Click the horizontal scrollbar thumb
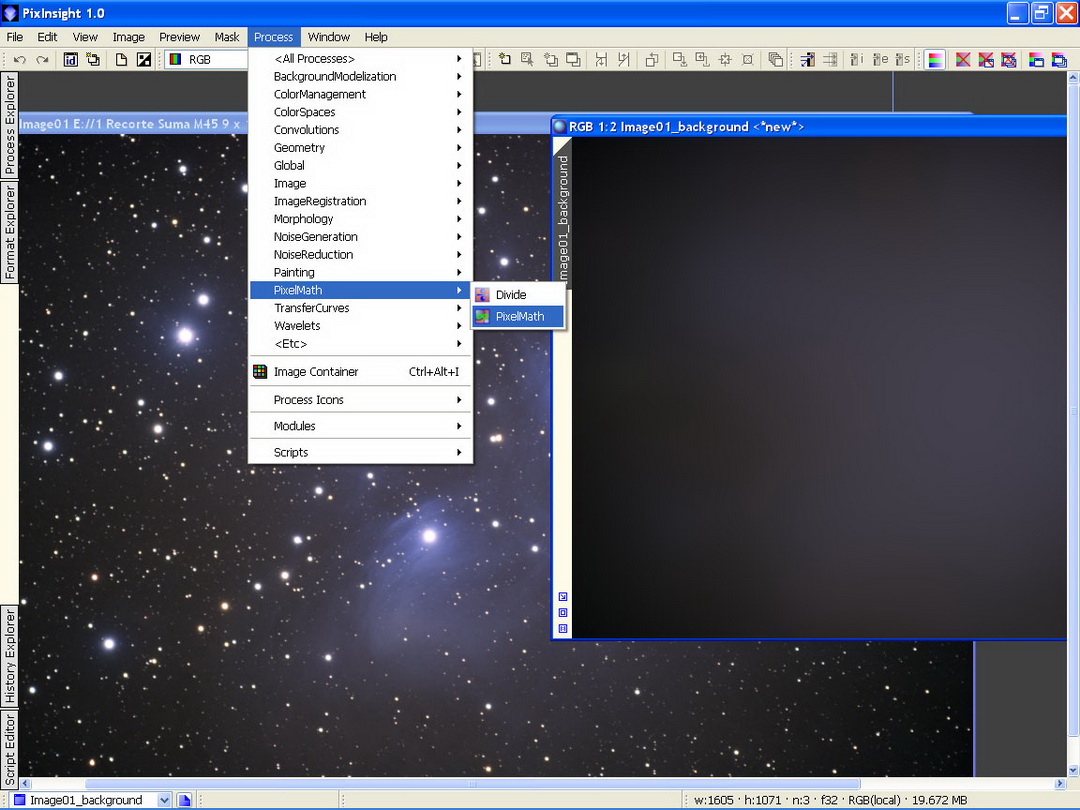1080x810 pixels. (x=472, y=784)
